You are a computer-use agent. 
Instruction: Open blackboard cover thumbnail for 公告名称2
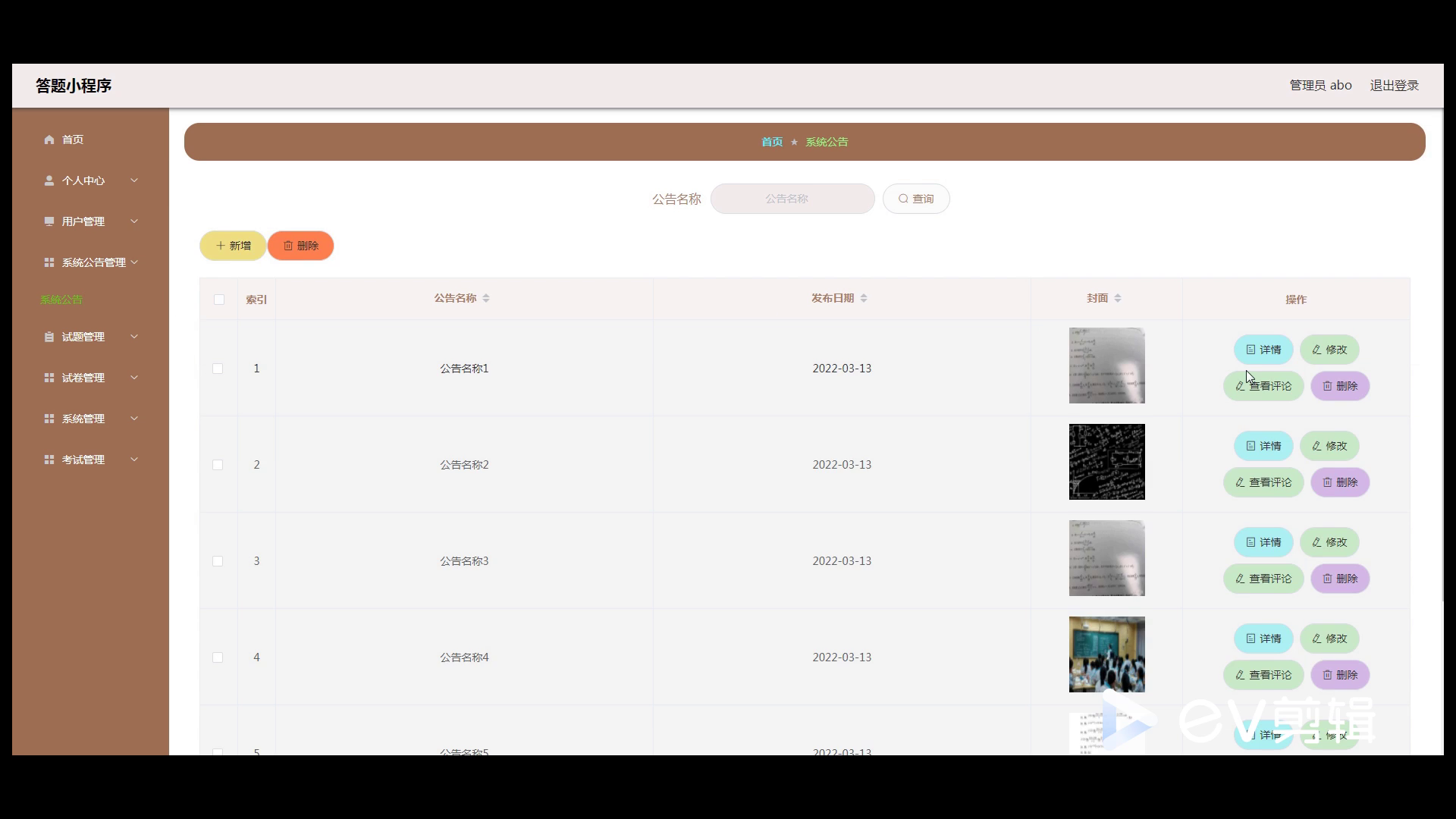[x=1107, y=462]
